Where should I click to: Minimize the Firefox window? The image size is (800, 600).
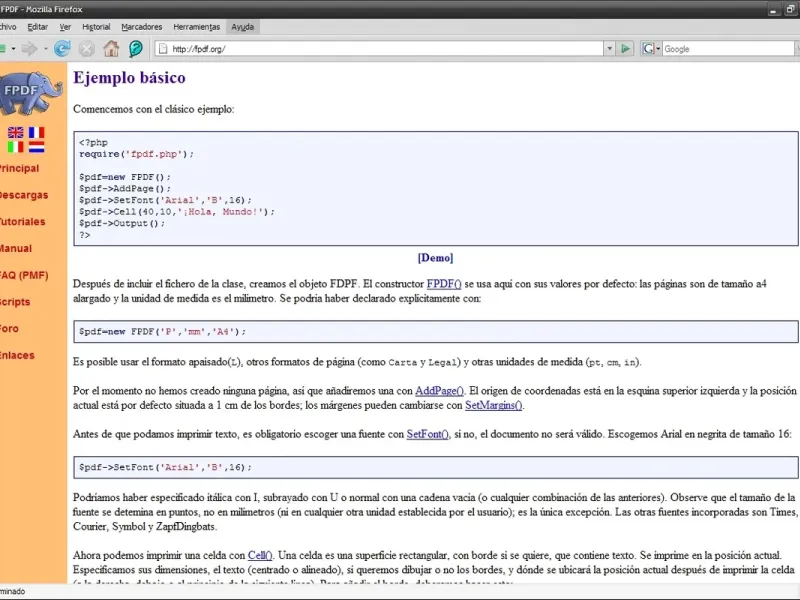coord(774,9)
